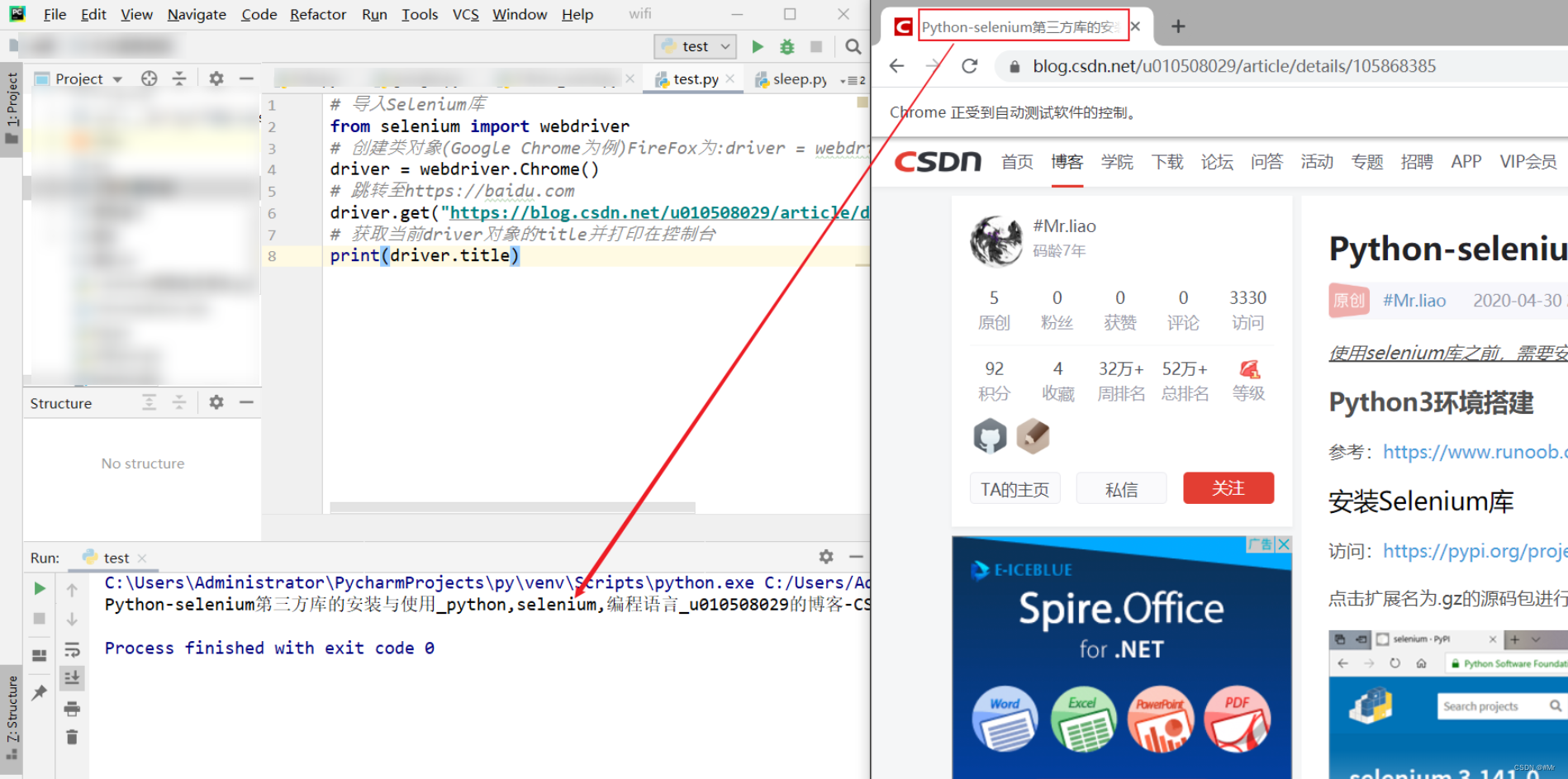Image resolution: width=1568 pixels, height=779 pixels.
Task: Open 首页 in CSDN navigation
Action: point(1017,162)
